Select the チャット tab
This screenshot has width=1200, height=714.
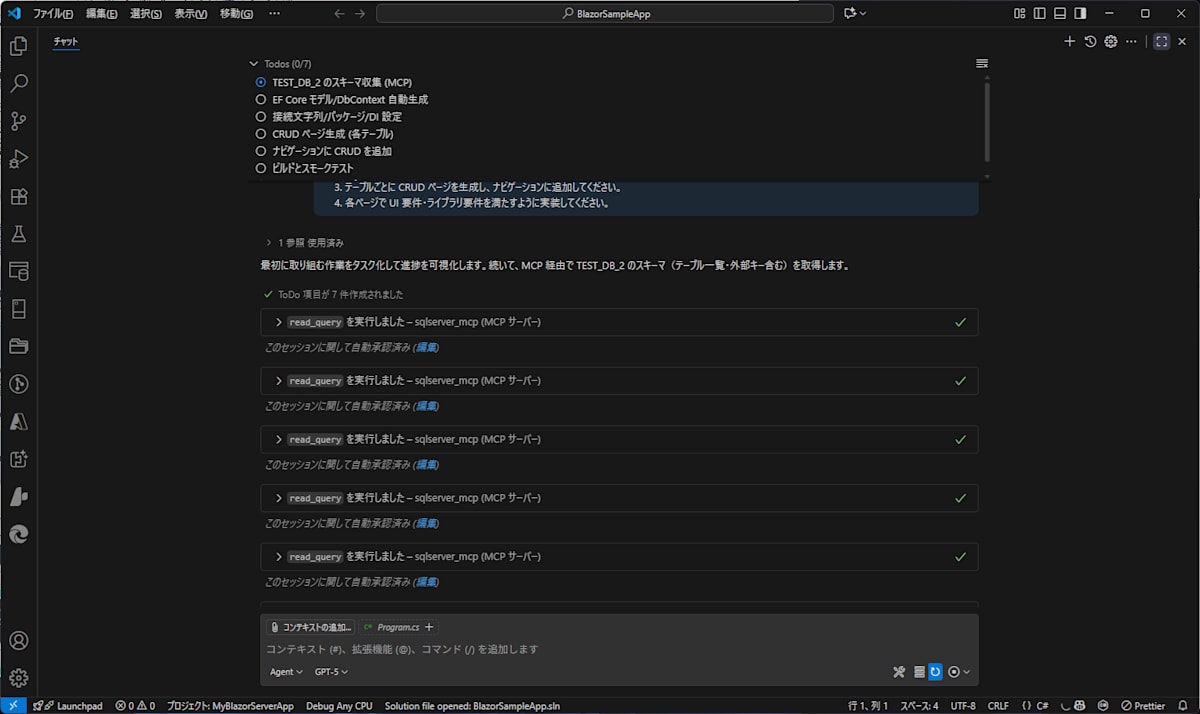66,42
